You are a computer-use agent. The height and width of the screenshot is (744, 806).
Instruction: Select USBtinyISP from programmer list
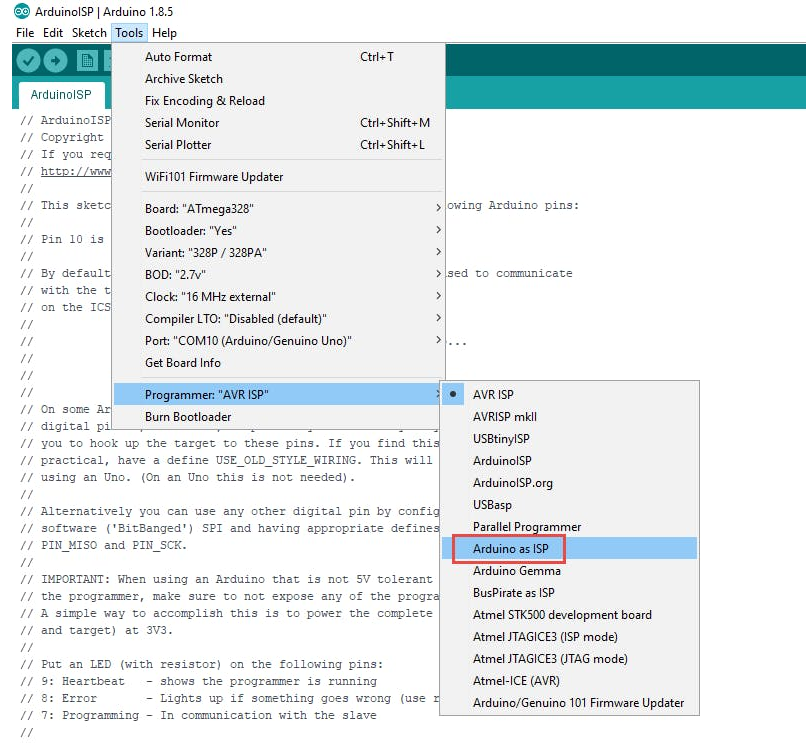pos(501,438)
